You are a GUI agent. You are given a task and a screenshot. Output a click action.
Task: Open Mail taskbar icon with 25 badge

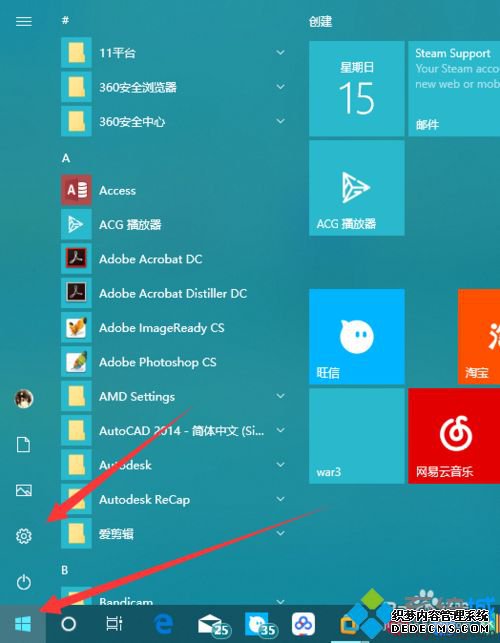[213, 625]
